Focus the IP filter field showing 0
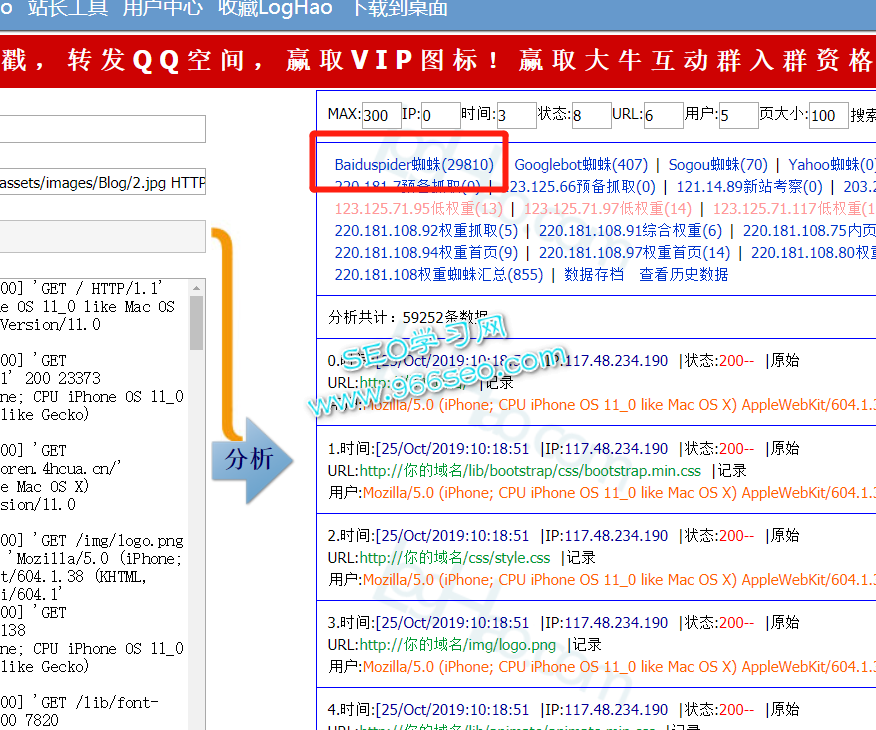The width and height of the screenshot is (876, 730). [441, 115]
